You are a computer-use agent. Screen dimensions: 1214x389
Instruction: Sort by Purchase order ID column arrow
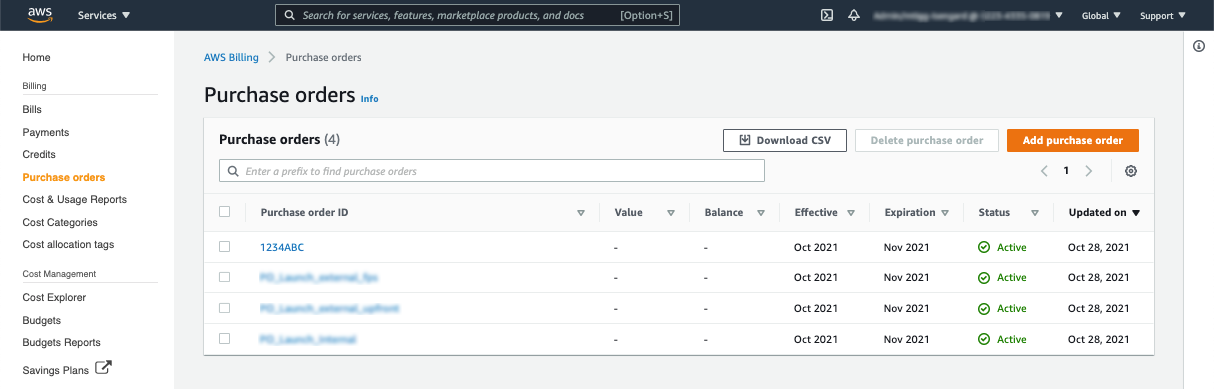[x=581, y=213]
